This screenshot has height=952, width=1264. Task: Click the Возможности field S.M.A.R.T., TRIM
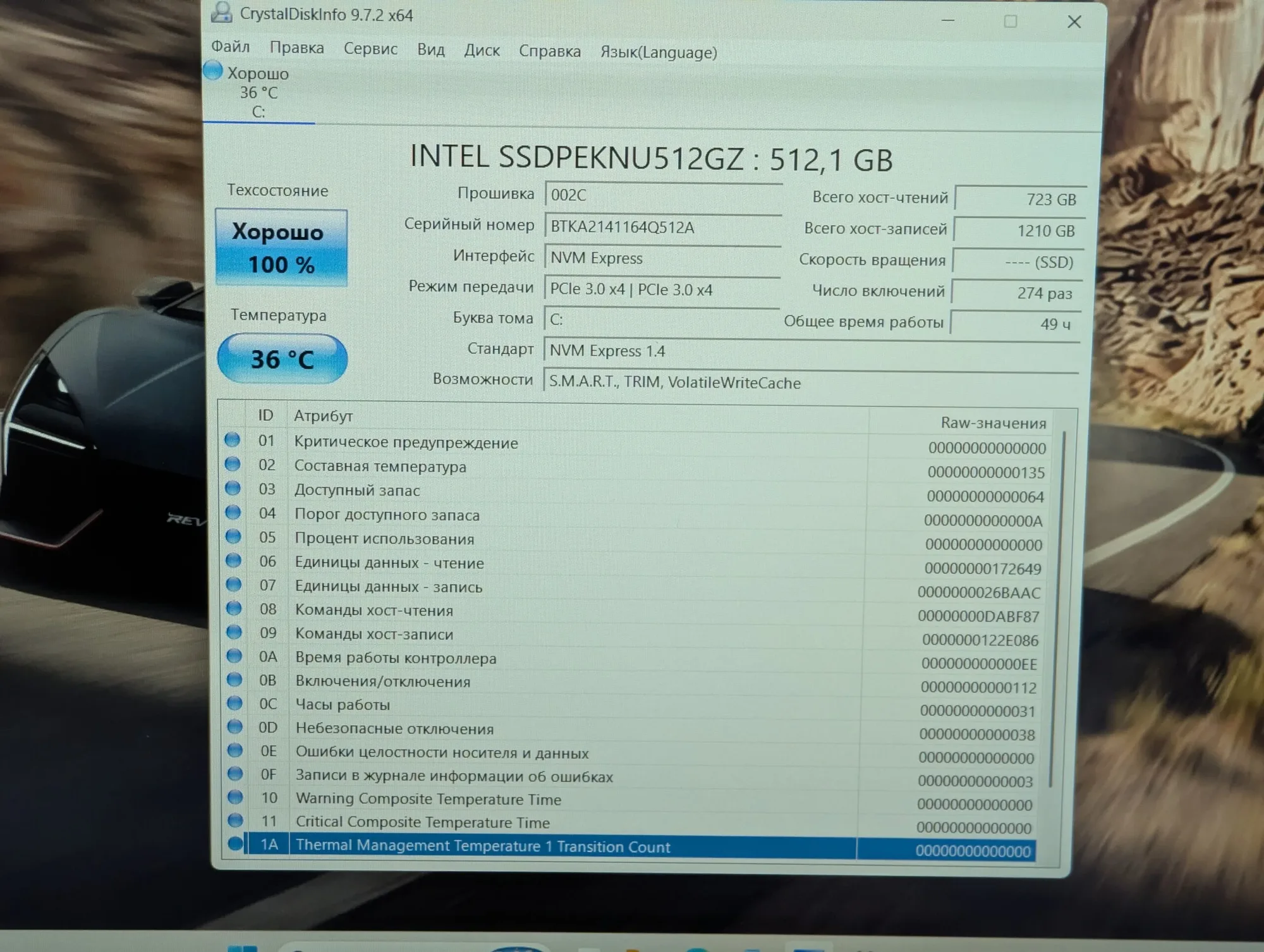click(810, 382)
